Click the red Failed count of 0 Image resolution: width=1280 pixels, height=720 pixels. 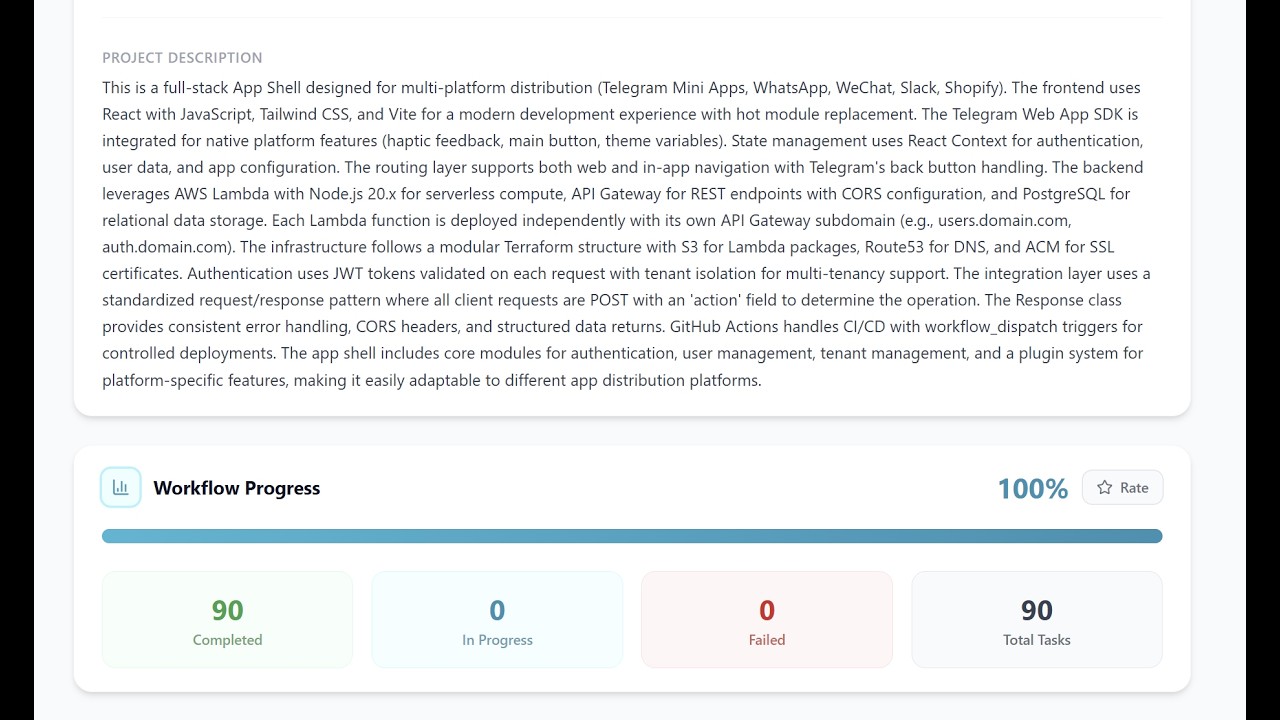click(x=767, y=610)
